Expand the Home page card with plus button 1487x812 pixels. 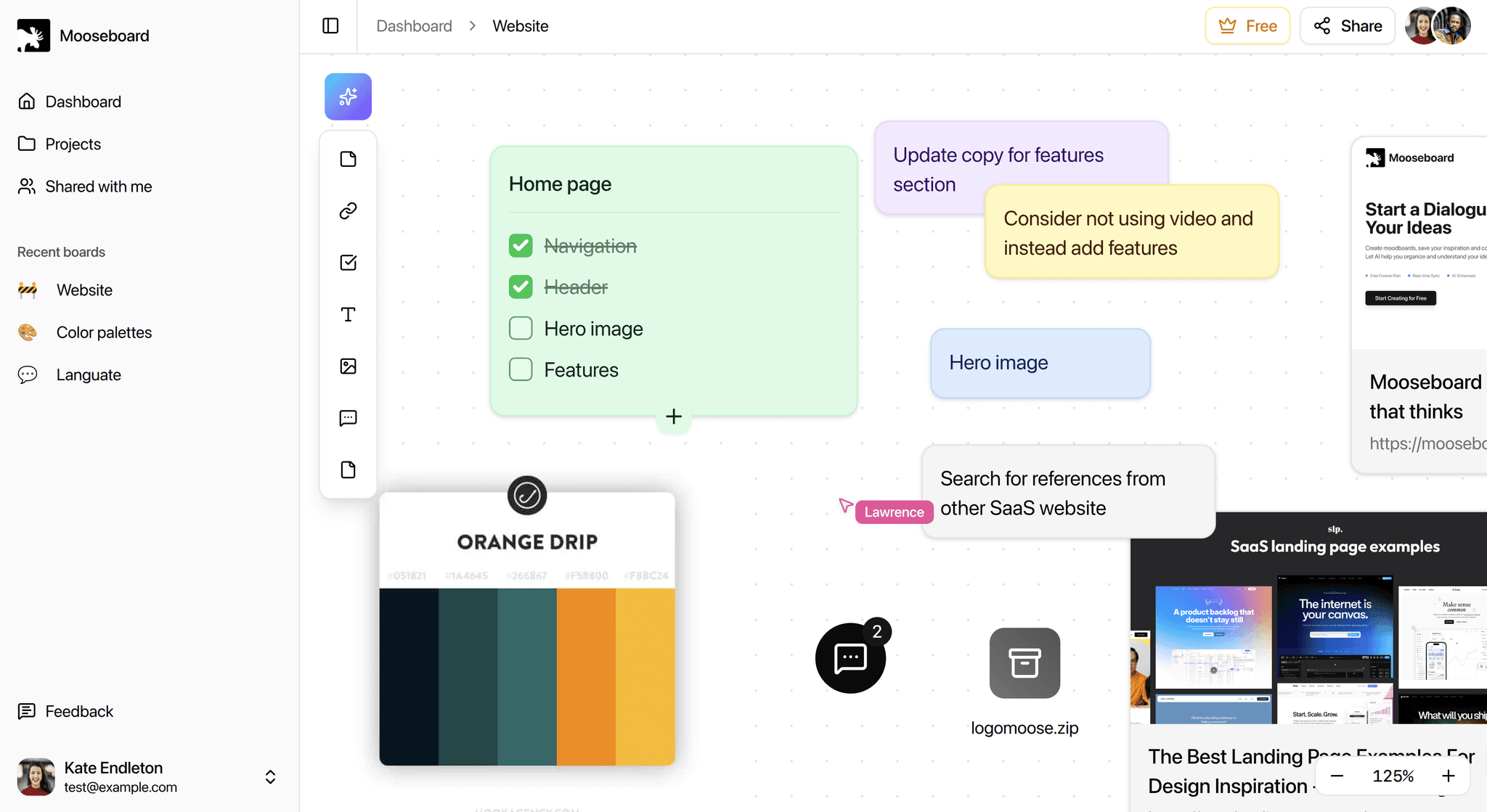(673, 416)
